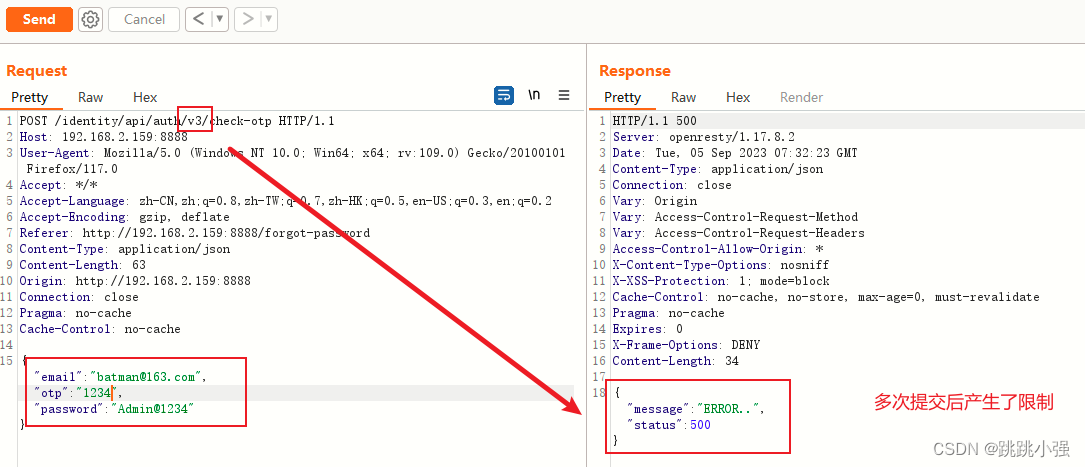1085x467 pixels.
Task: Open the Request Hex tab
Action: click(x=145, y=97)
